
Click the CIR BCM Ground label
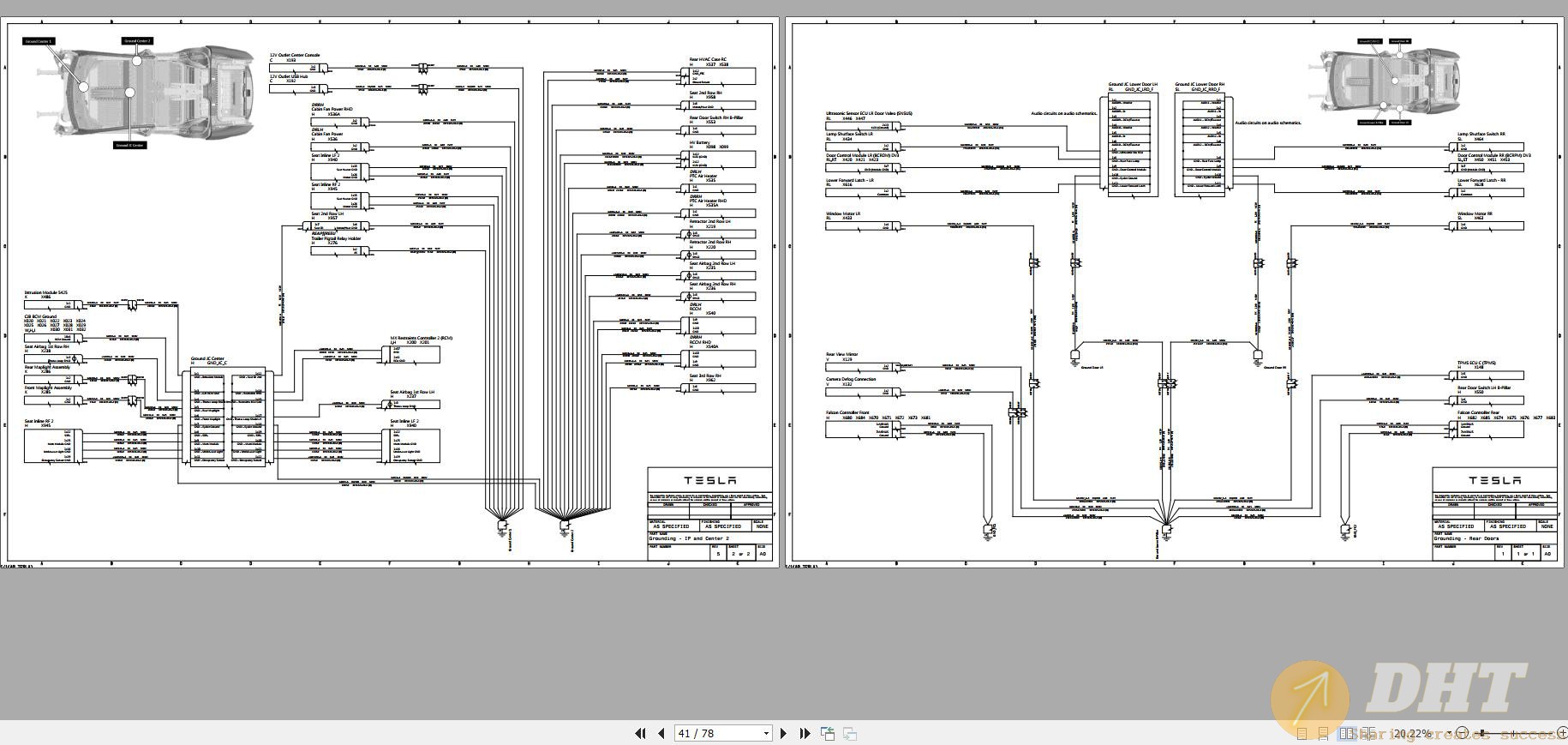[x=40, y=316]
